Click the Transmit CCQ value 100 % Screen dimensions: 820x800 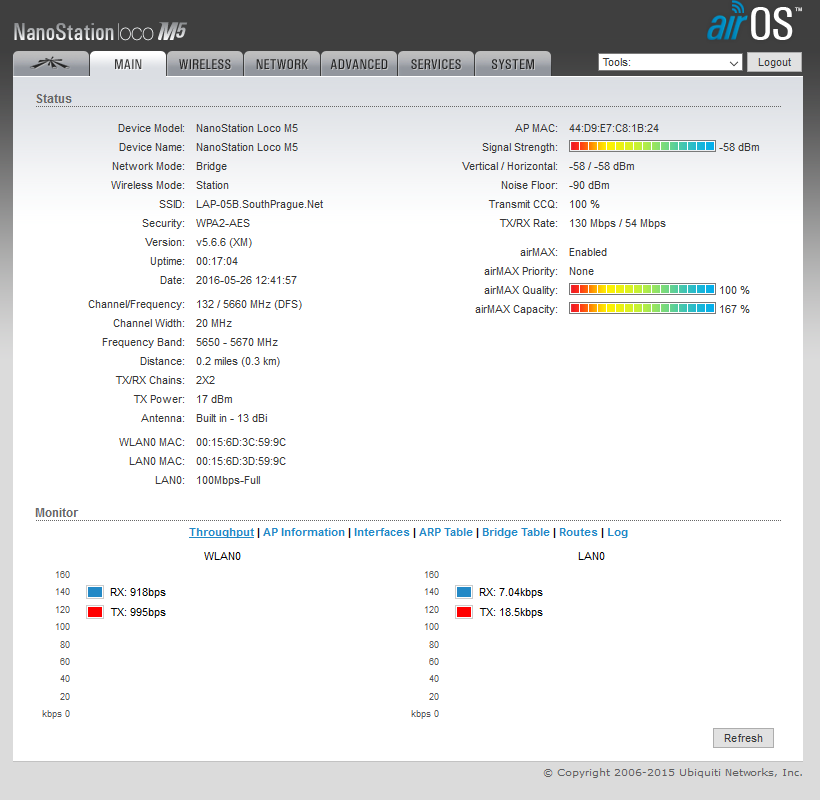tap(584, 204)
